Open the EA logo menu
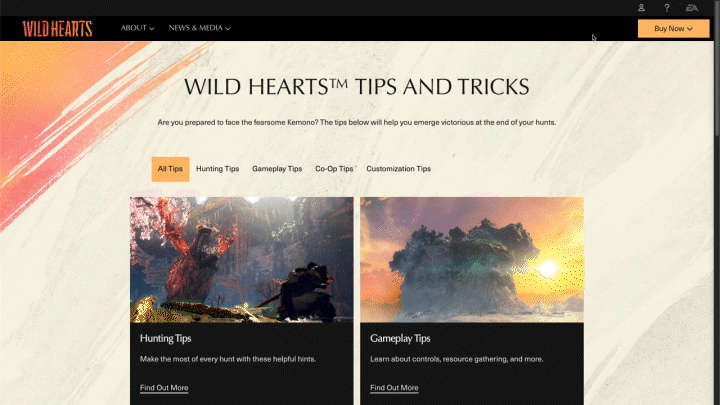This screenshot has height=405, width=720. tap(692, 7)
